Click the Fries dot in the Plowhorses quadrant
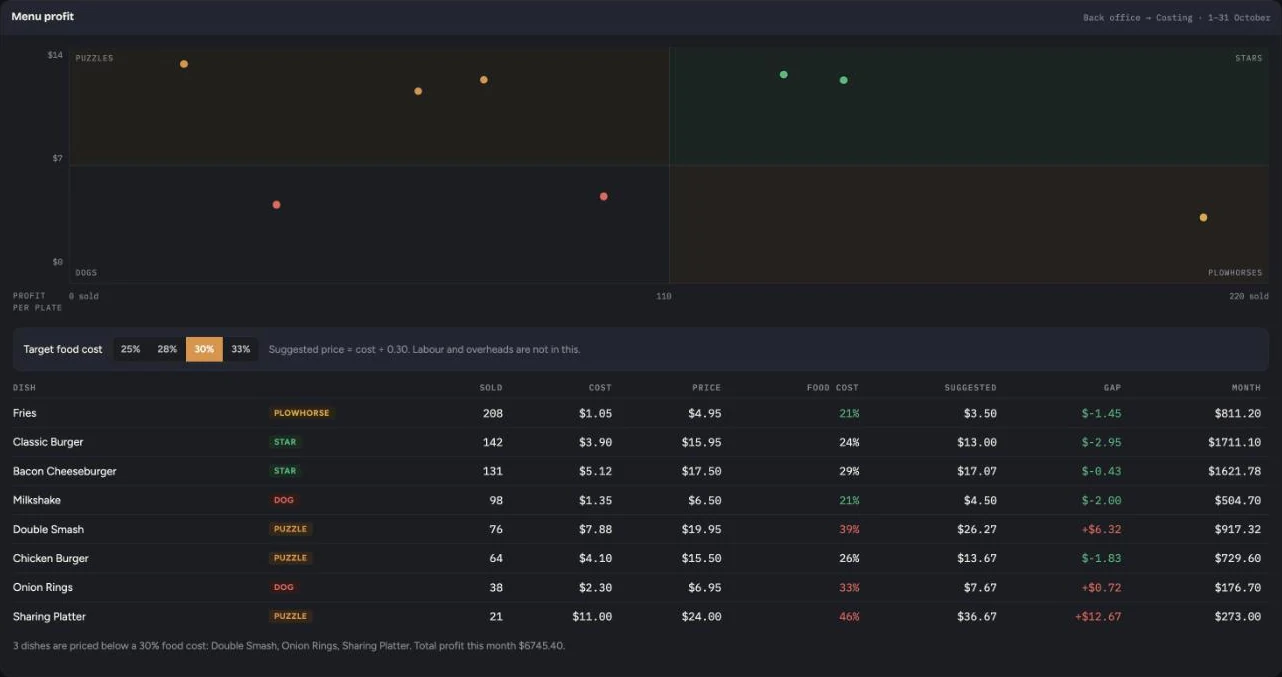The image size is (1282, 677). click(1203, 217)
